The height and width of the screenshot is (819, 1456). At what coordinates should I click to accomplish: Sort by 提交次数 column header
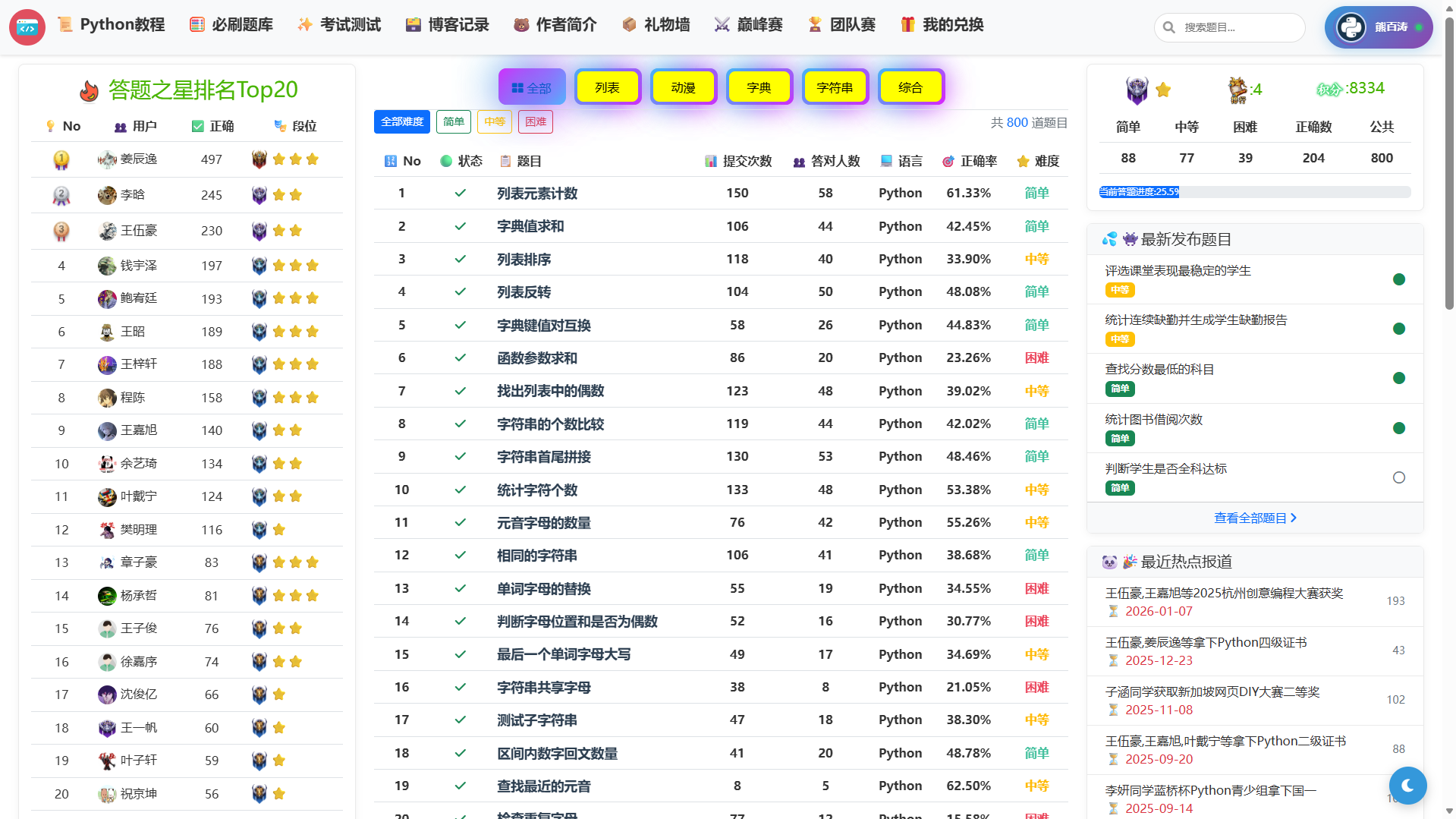click(747, 161)
